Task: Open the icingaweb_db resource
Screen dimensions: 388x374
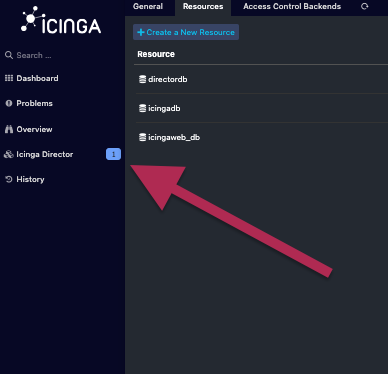Action: point(174,137)
